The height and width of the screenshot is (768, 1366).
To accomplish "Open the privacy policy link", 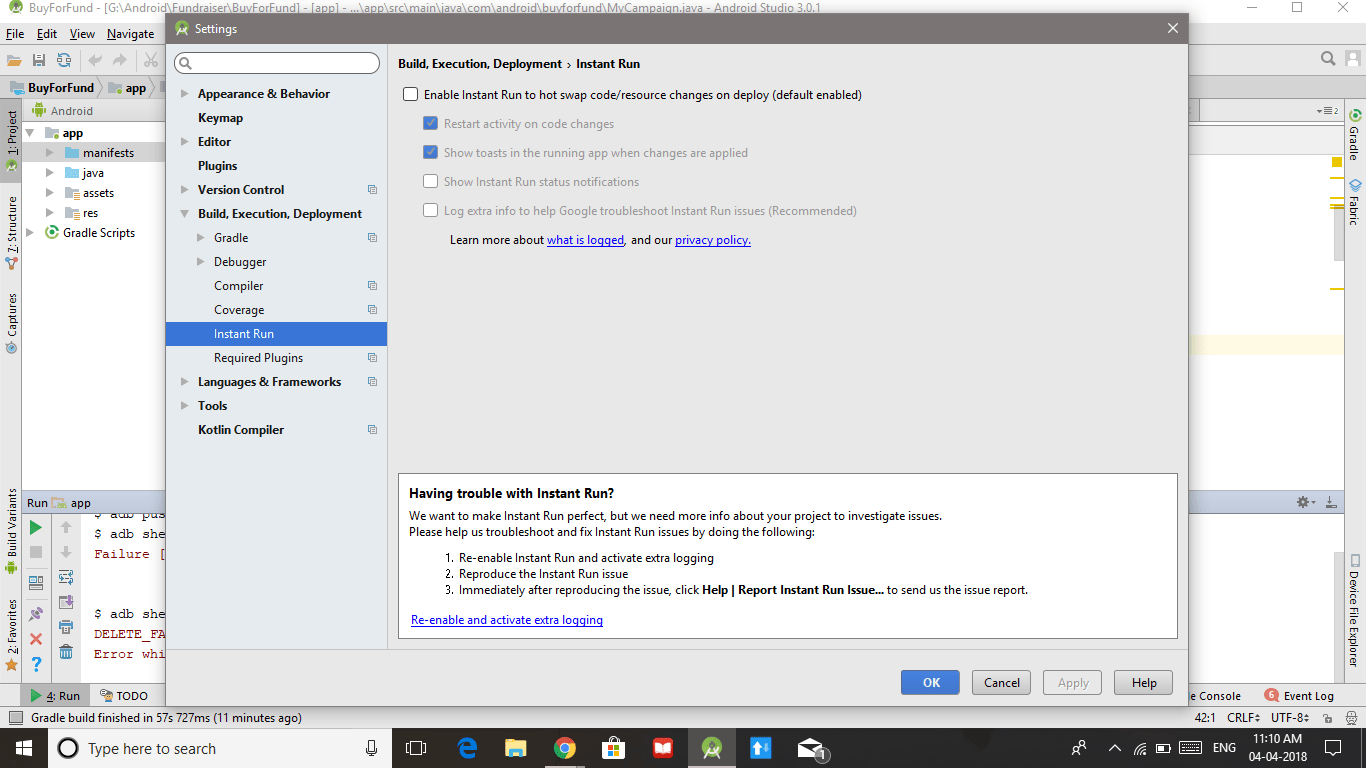I will tap(712, 239).
